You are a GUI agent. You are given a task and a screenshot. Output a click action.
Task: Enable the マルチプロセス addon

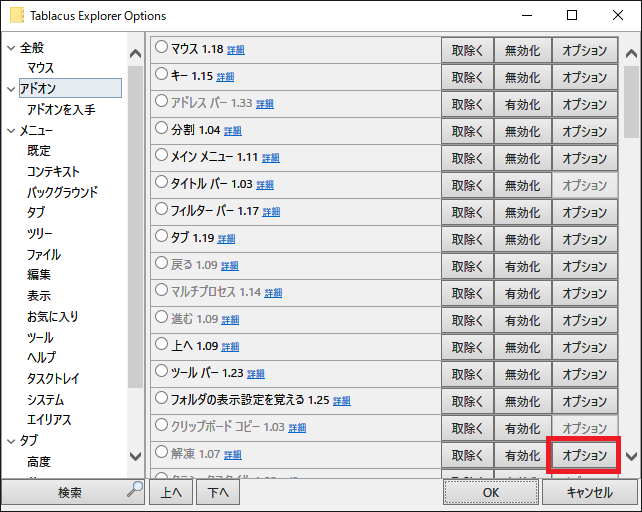point(522,294)
